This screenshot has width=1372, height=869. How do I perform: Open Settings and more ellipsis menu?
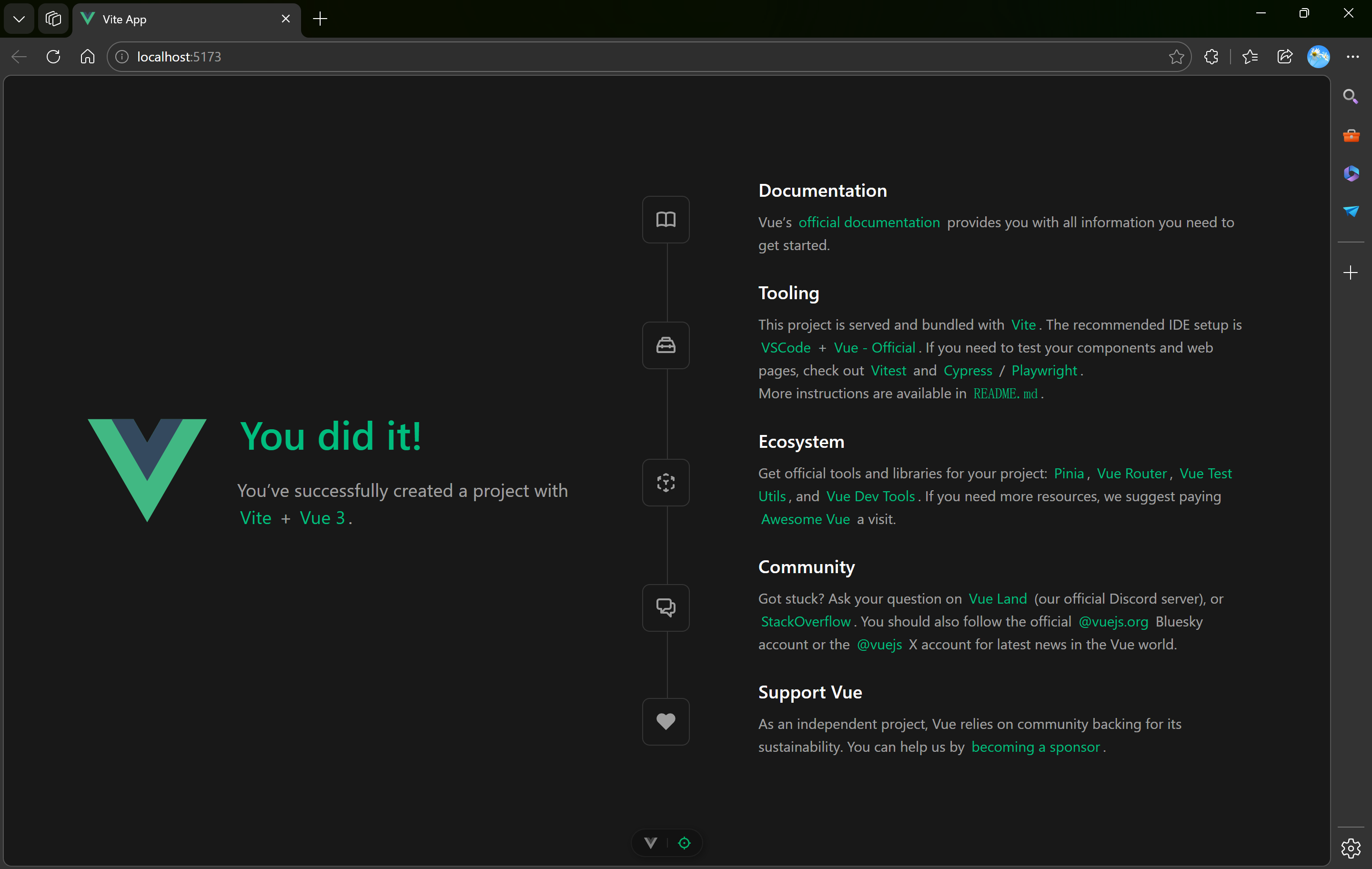click(x=1352, y=57)
